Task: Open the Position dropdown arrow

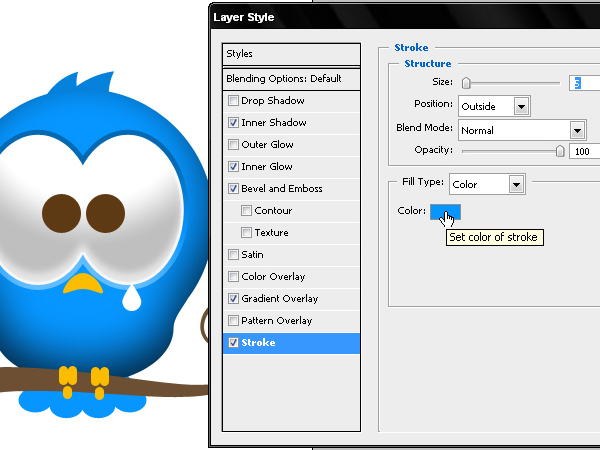Action: click(x=521, y=106)
